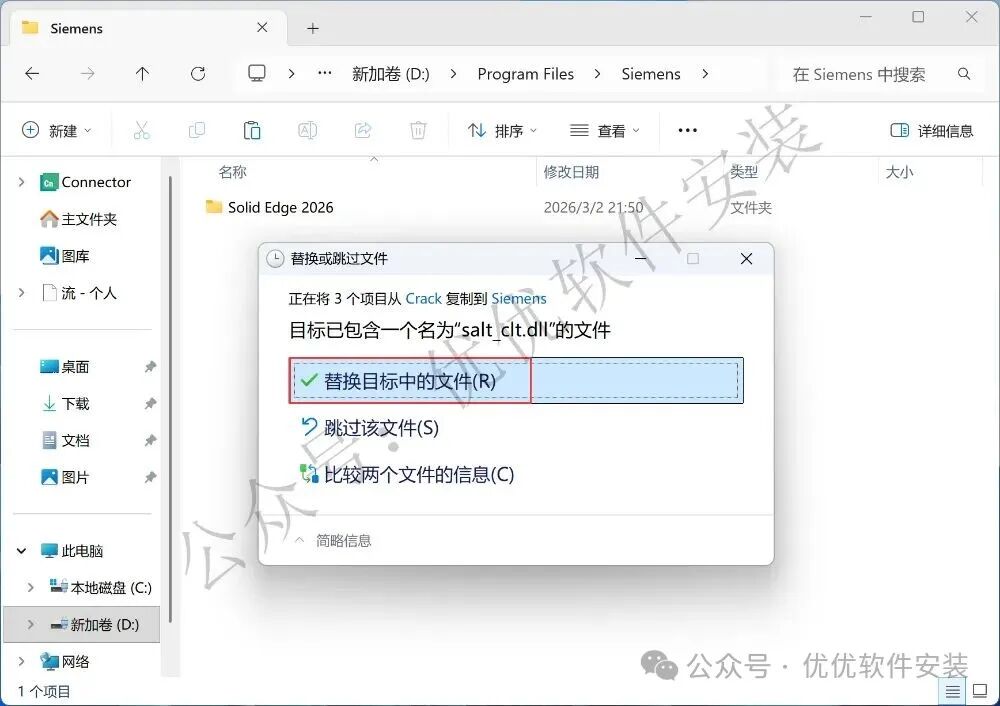The image size is (1000, 706).
Task: Expand 本地磁盘 (C:) tree node
Action: point(31,587)
